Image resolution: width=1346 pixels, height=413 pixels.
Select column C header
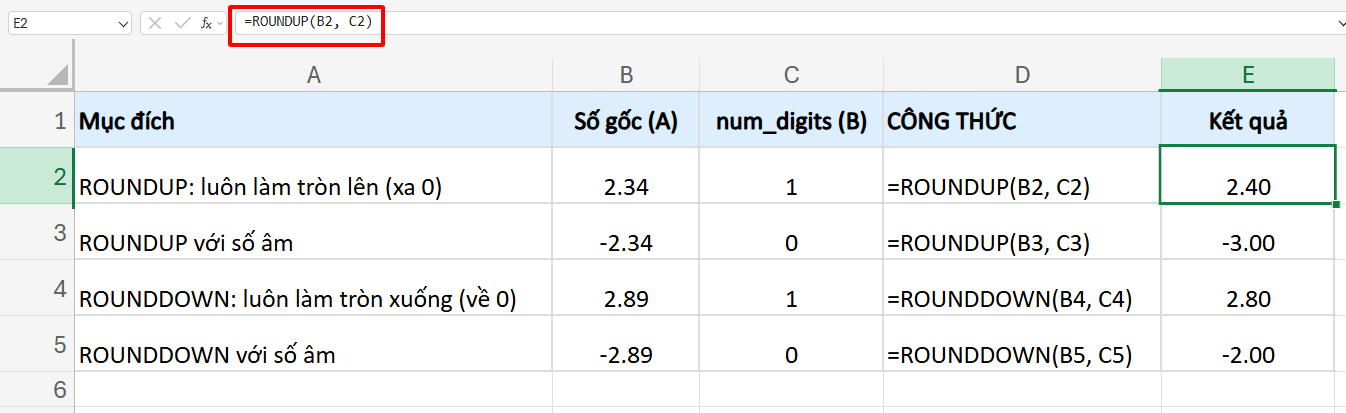[791, 75]
